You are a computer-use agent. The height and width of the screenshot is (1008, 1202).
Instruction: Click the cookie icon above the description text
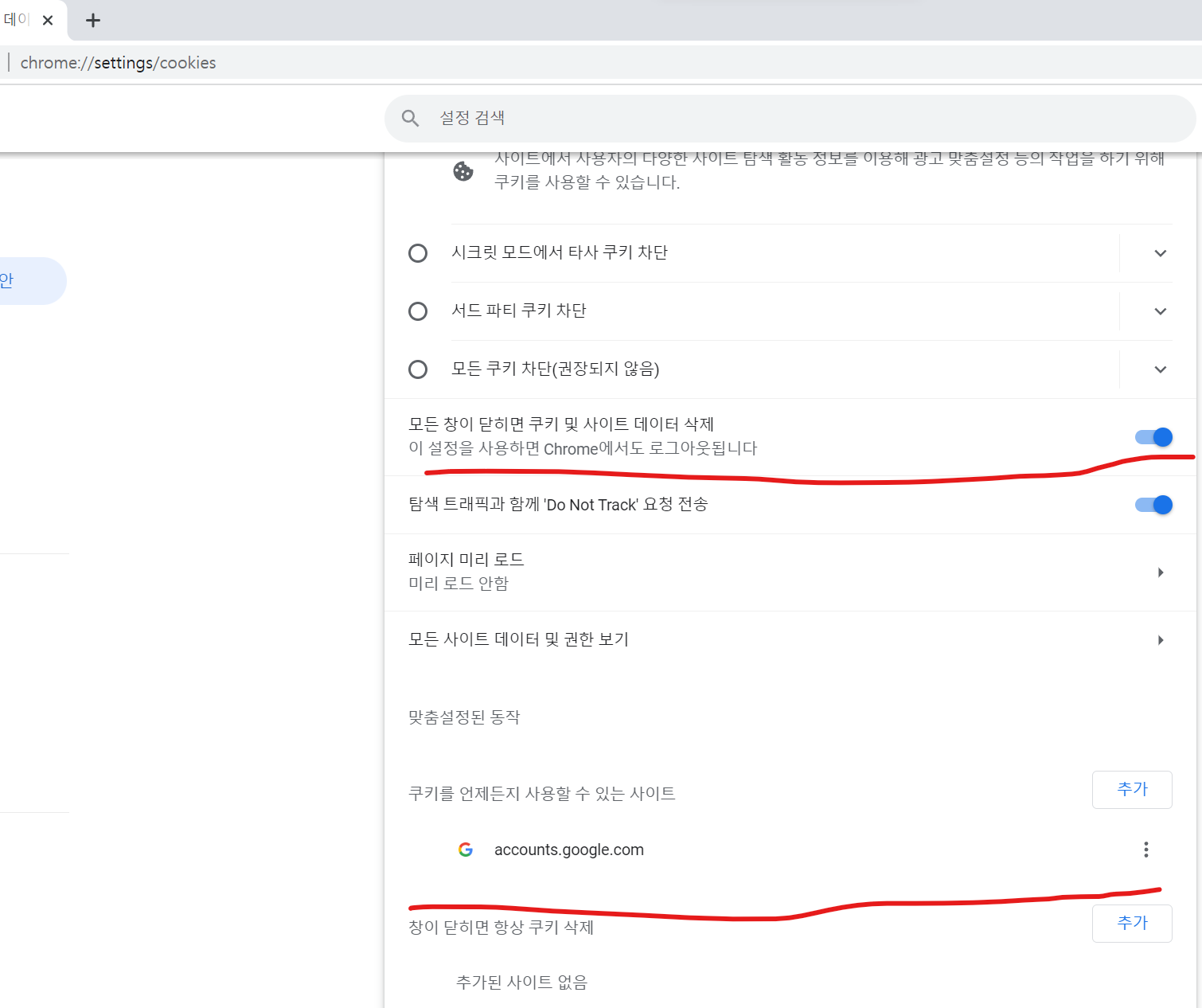pos(465,170)
